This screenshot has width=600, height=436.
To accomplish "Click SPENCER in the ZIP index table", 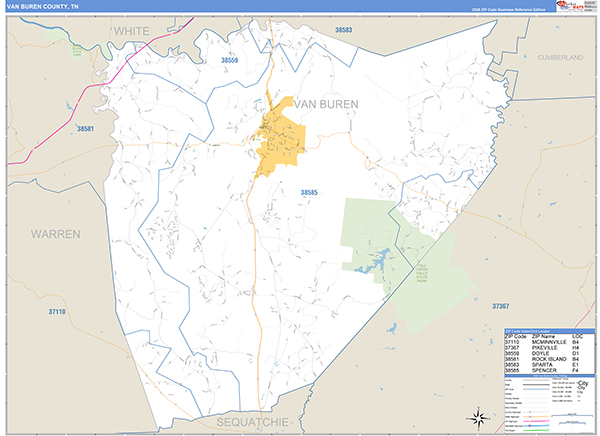I will (x=544, y=370).
